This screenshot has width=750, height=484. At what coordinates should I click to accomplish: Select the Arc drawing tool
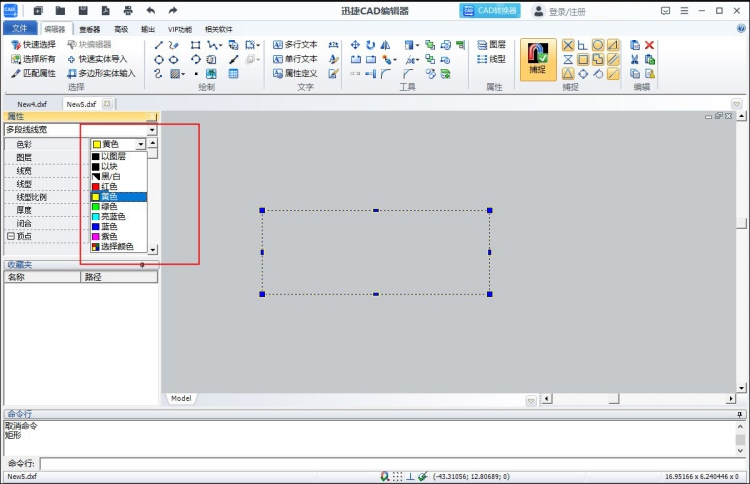click(x=196, y=59)
